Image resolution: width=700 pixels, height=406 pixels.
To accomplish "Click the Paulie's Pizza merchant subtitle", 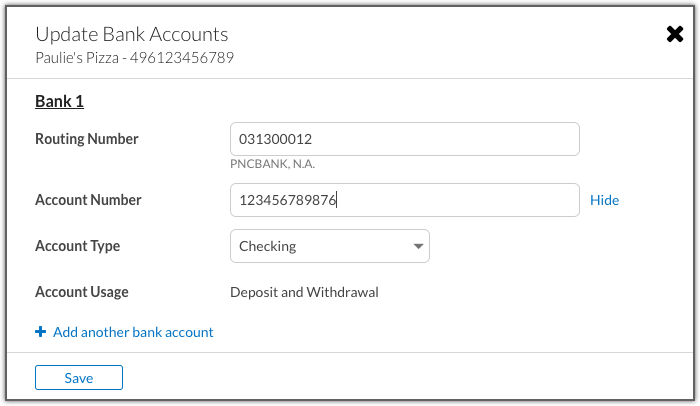I will pyautogui.click(x=134, y=58).
